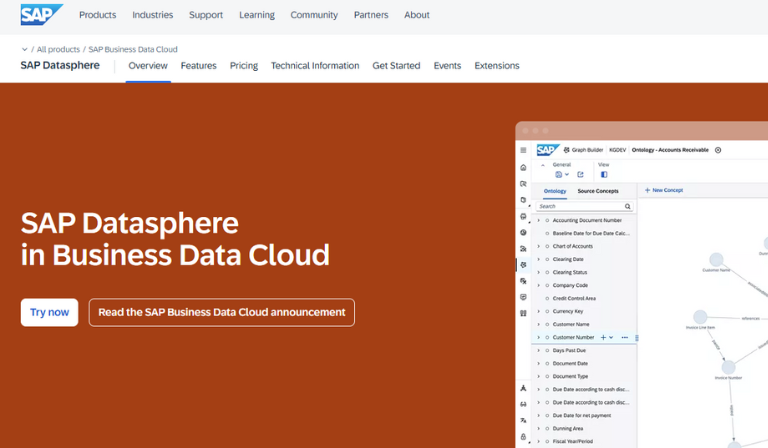
Task: Read the SAP Business Data Cloud announcement
Action: tap(222, 312)
